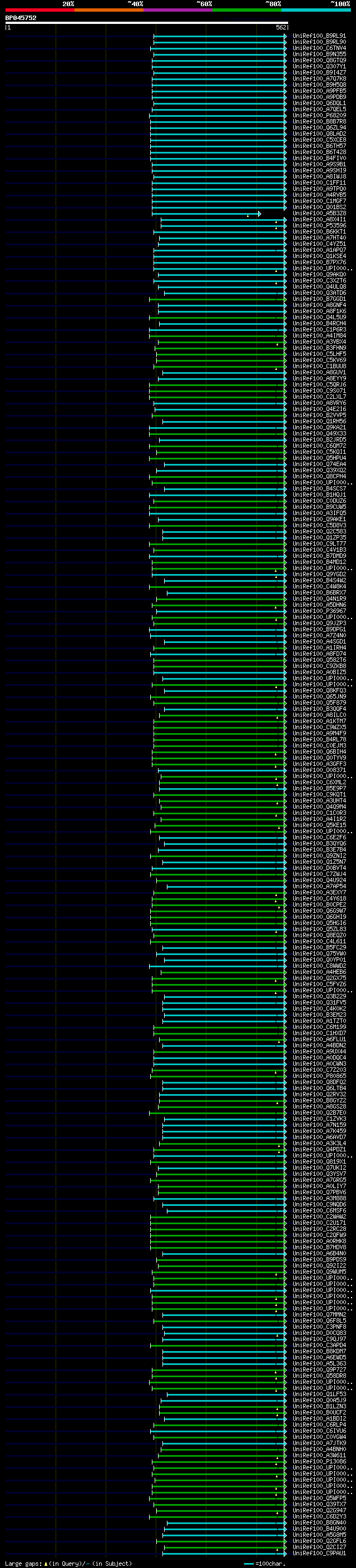
Task: Select hit label UniRef100_C1BUU8
Action: [x=319, y=367]
